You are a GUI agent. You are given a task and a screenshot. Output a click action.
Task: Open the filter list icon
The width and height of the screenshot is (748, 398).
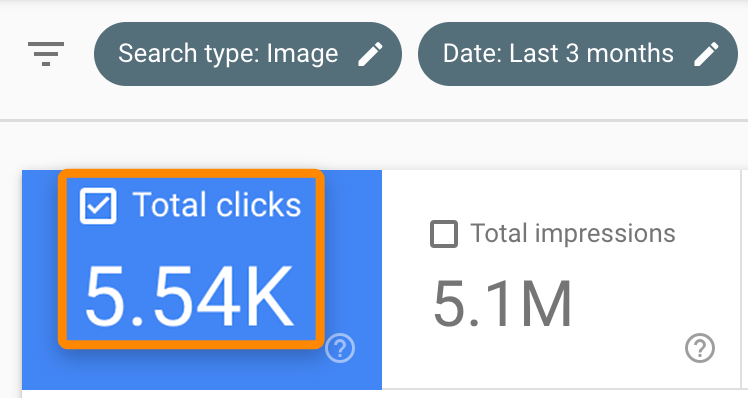pyautogui.click(x=46, y=53)
